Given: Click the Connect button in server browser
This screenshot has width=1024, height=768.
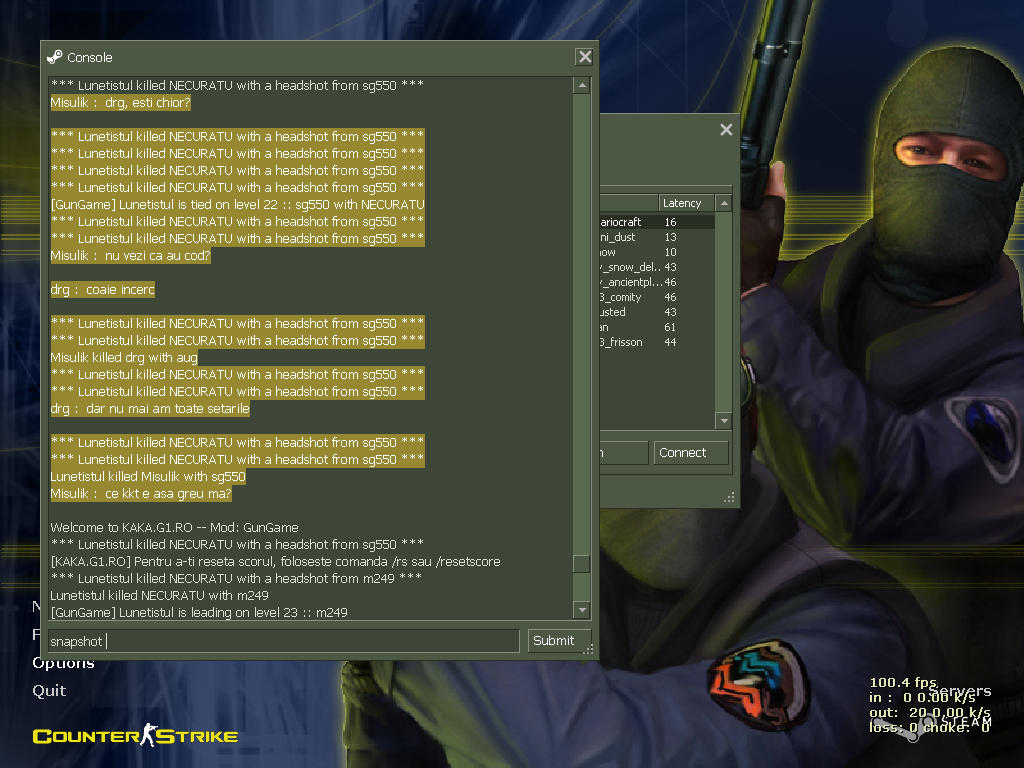Looking at the screenshot, I should point(691,453).
